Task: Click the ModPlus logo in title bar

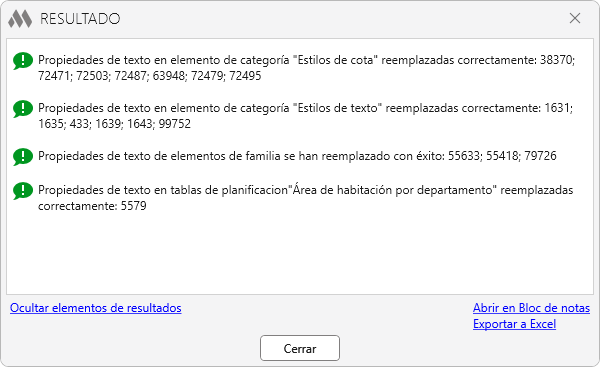Action: click(x=20, y=18)
